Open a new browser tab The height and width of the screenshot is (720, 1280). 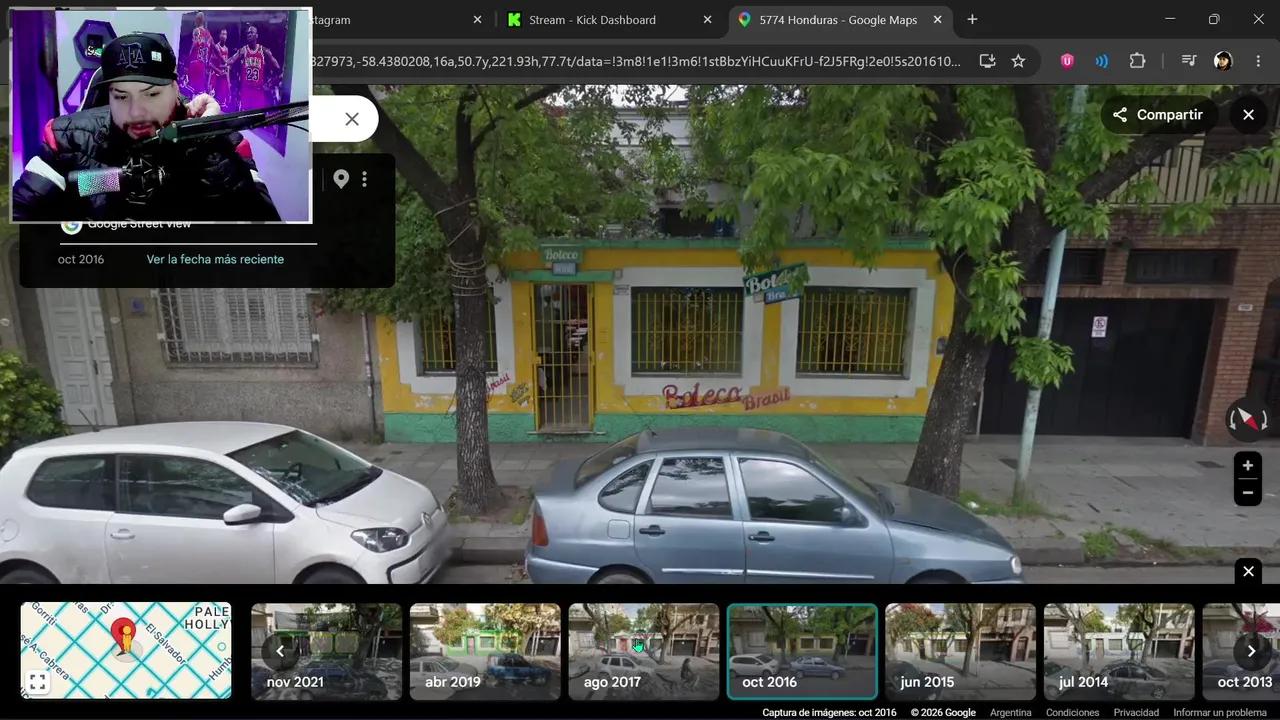[x=972, y=19]
